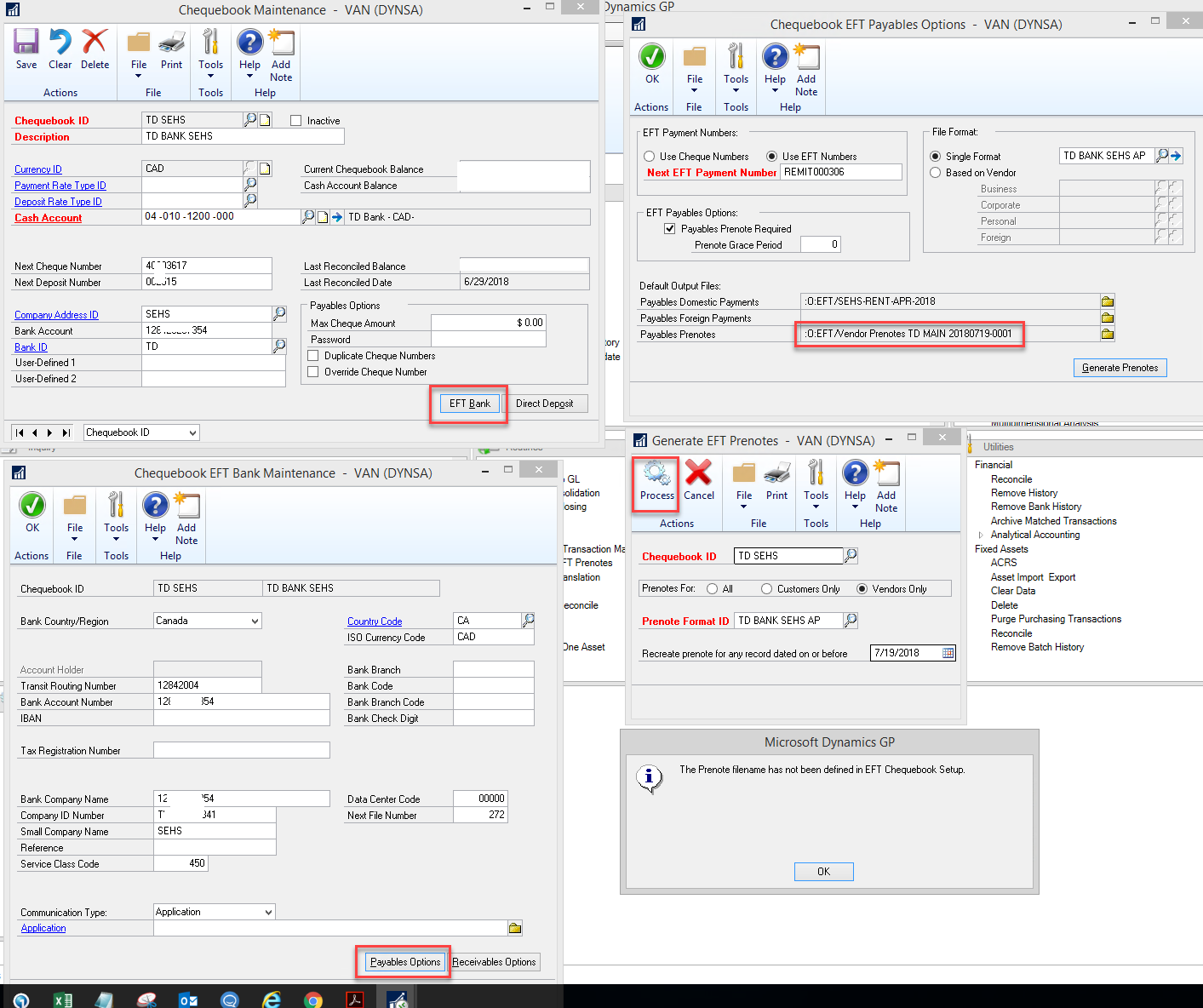
Task: Add a note to EFT Payables Options
Action: pos(805,66)
